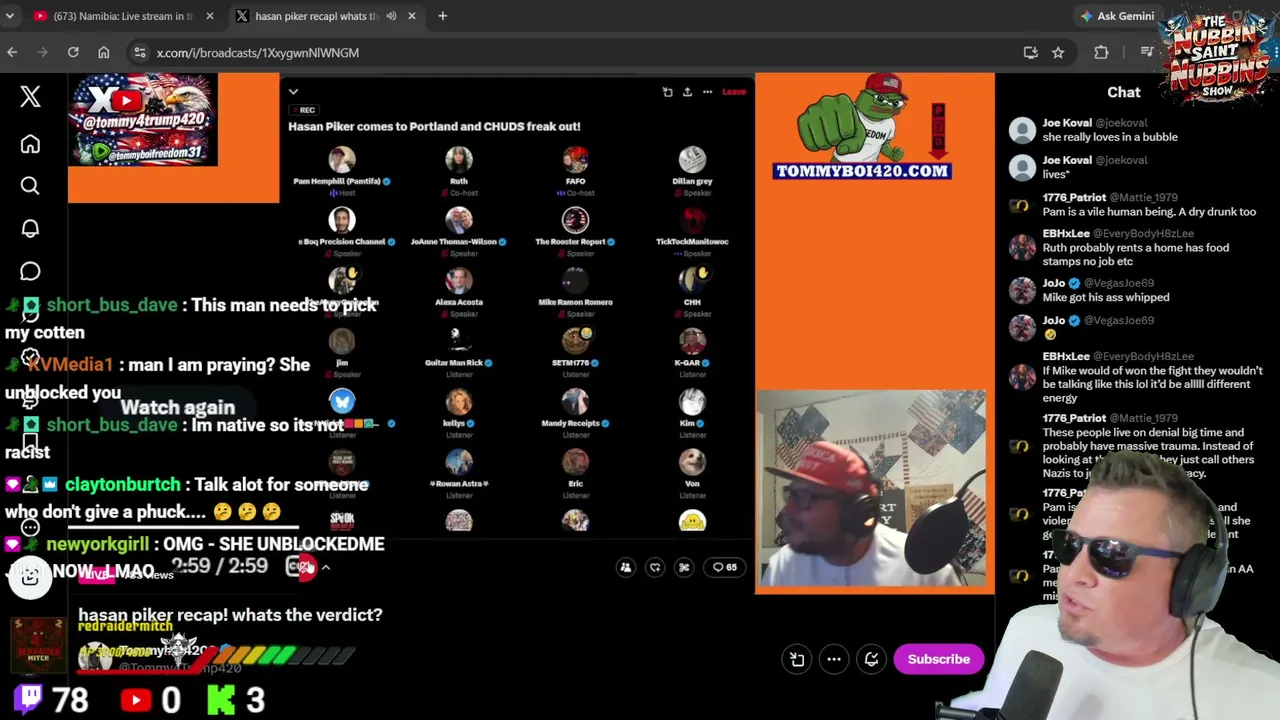Screen dimensions: 1280x720
Task: Open Search in X sidebar
Action: click(30, 186)
